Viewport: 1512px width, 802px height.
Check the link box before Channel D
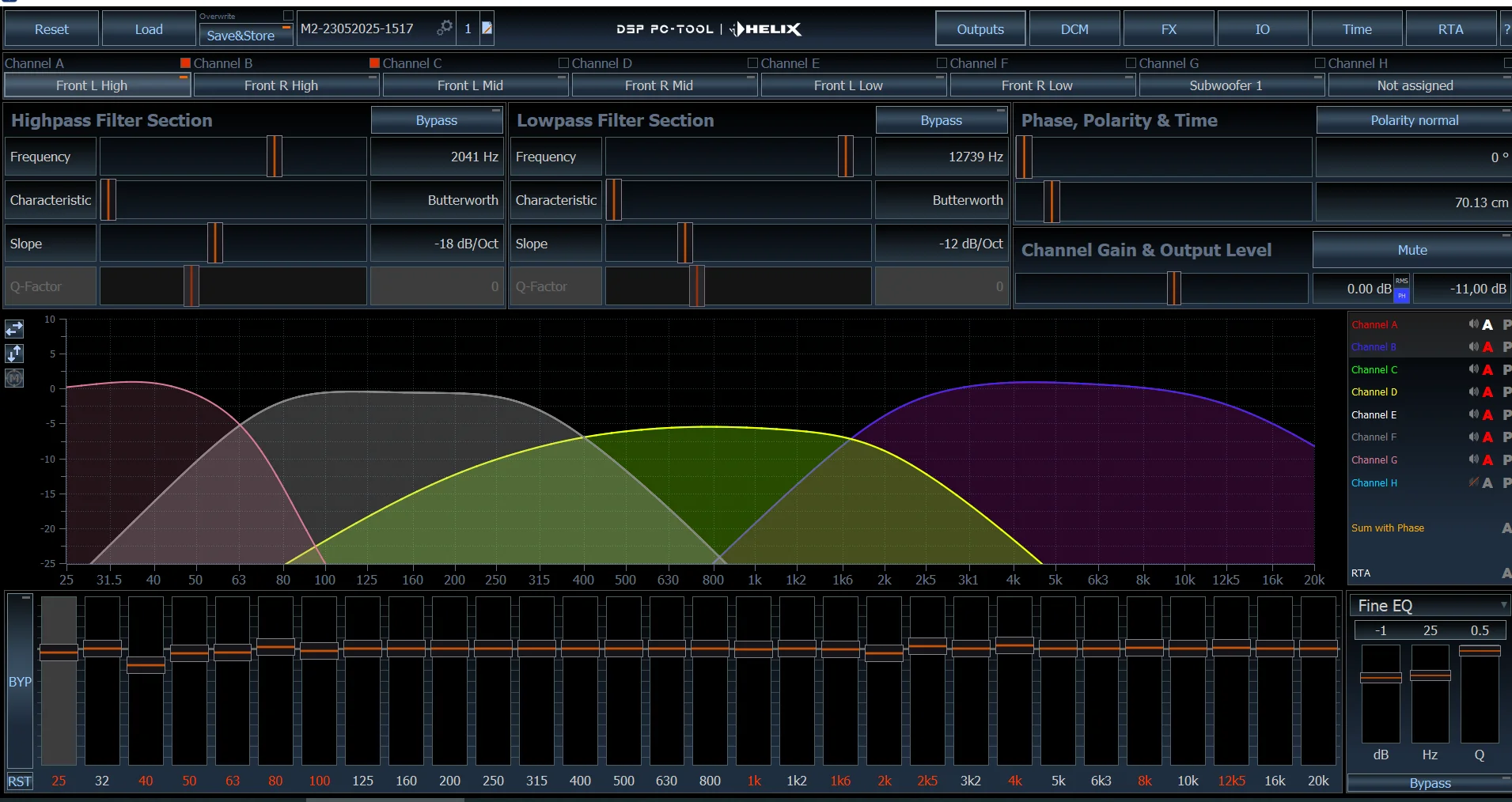(563, 63)
